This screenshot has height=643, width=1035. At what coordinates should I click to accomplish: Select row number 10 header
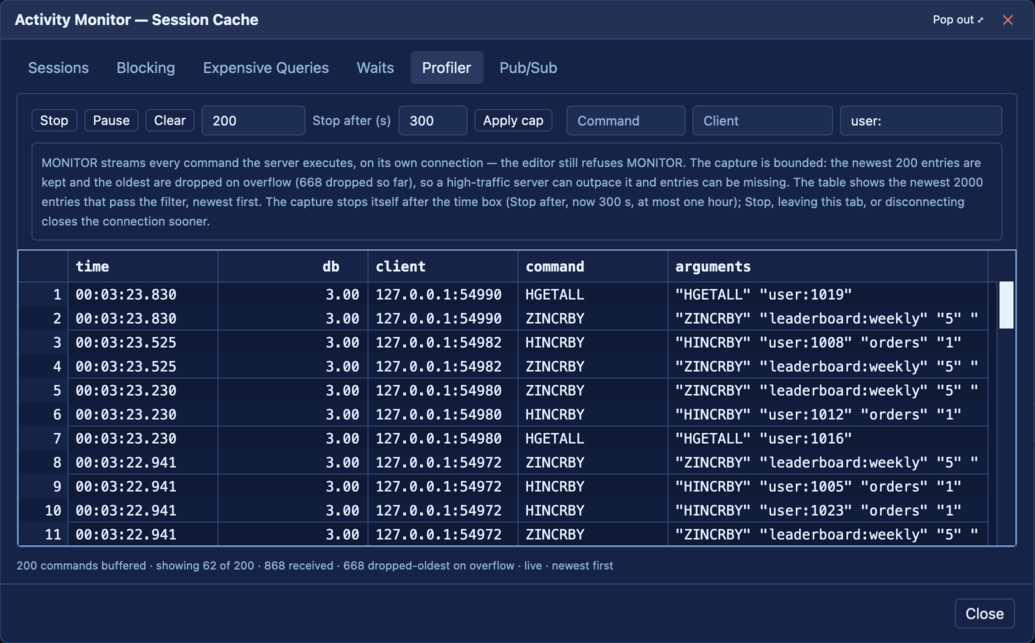click(44, 510)
